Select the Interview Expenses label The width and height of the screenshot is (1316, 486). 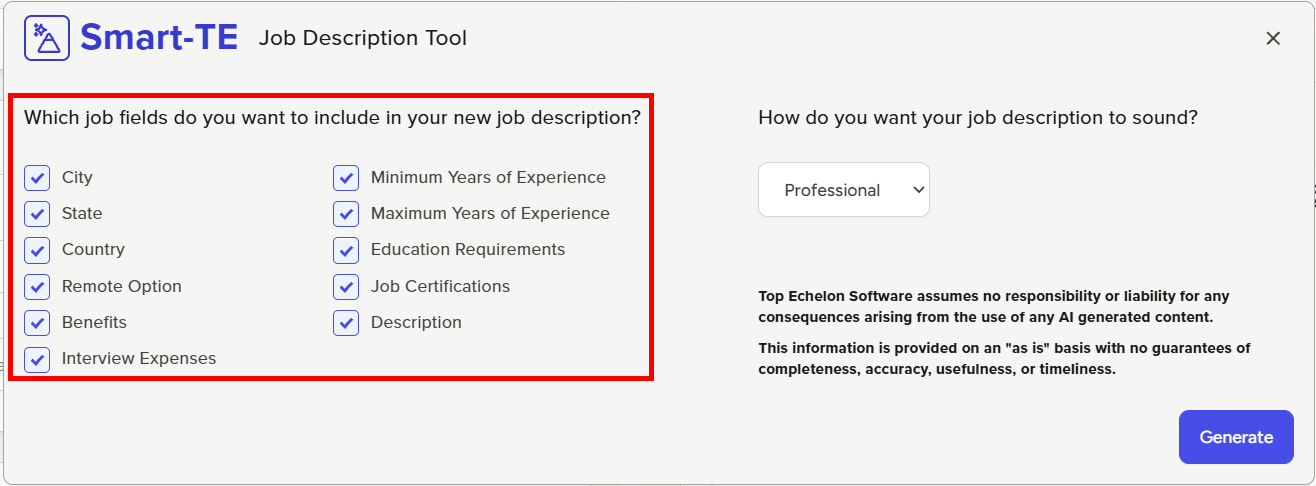139,358
